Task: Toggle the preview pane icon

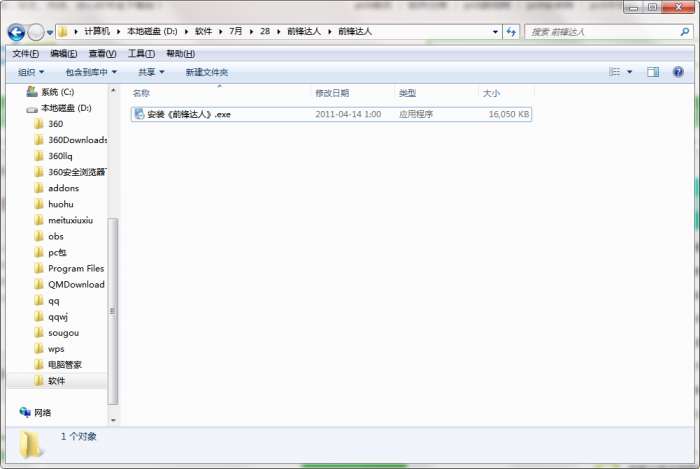Action: [x=653, y=72]
